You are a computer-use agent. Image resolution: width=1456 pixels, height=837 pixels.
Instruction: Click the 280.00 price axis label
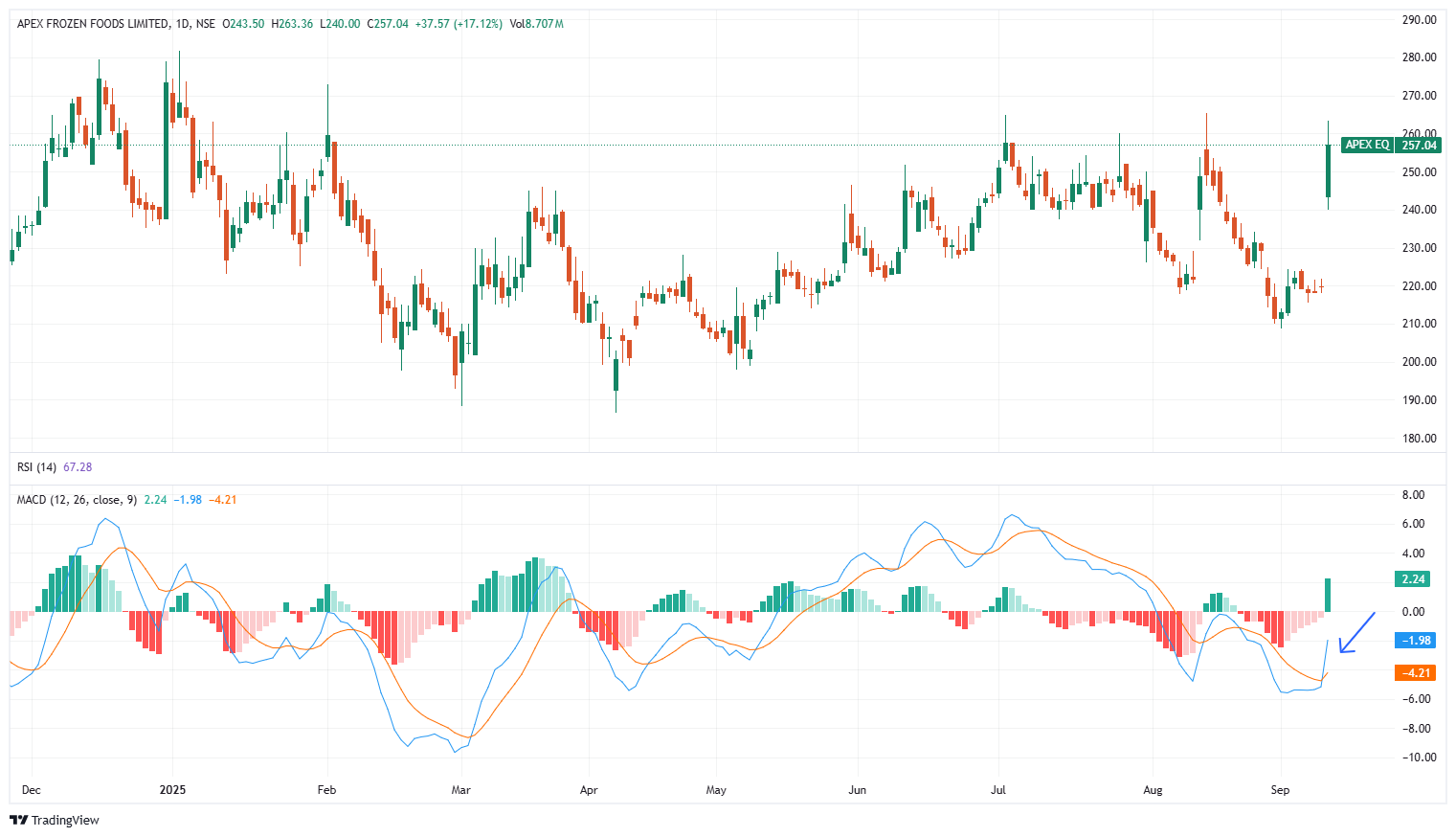(1419, 57)
